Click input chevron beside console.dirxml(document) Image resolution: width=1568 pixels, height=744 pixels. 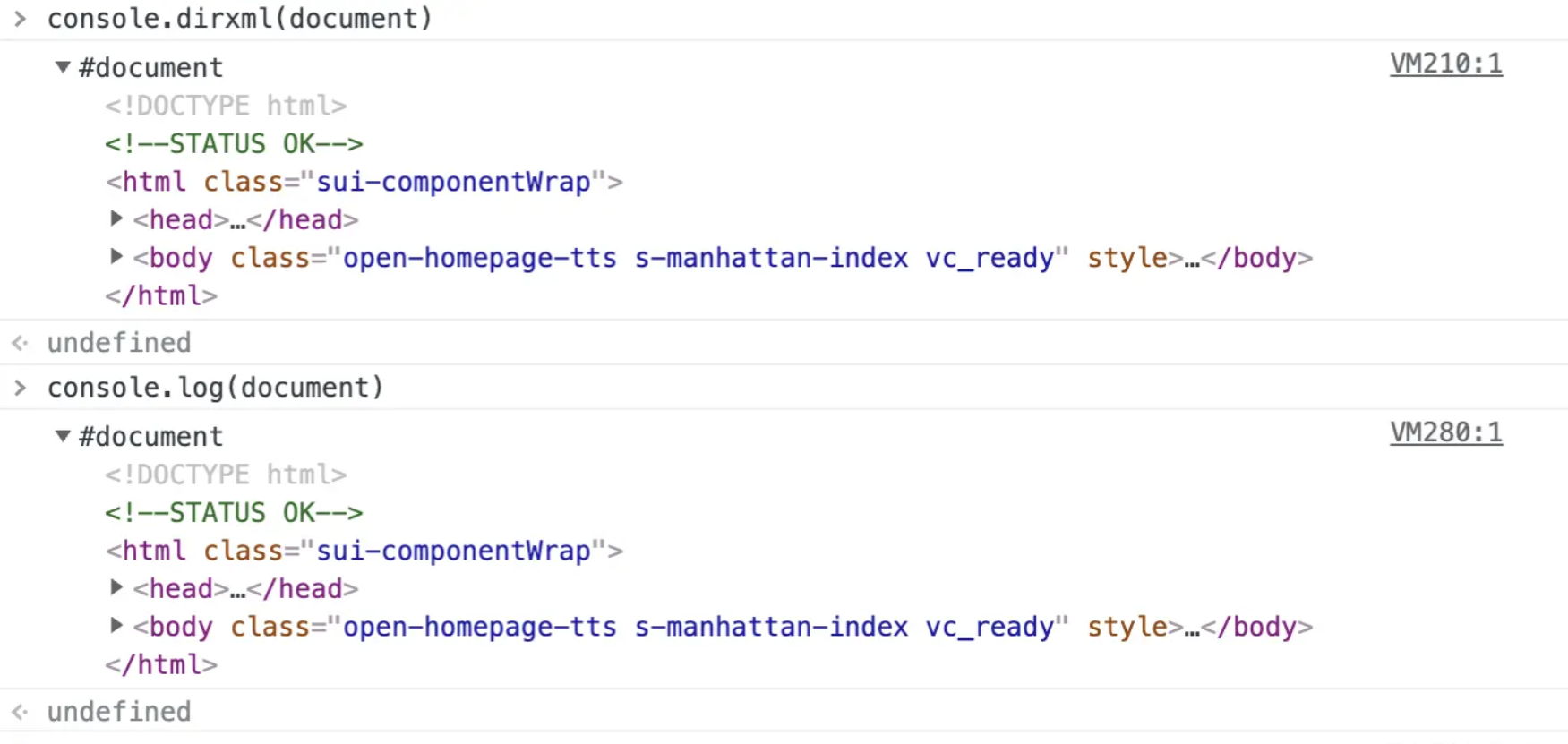21,19
